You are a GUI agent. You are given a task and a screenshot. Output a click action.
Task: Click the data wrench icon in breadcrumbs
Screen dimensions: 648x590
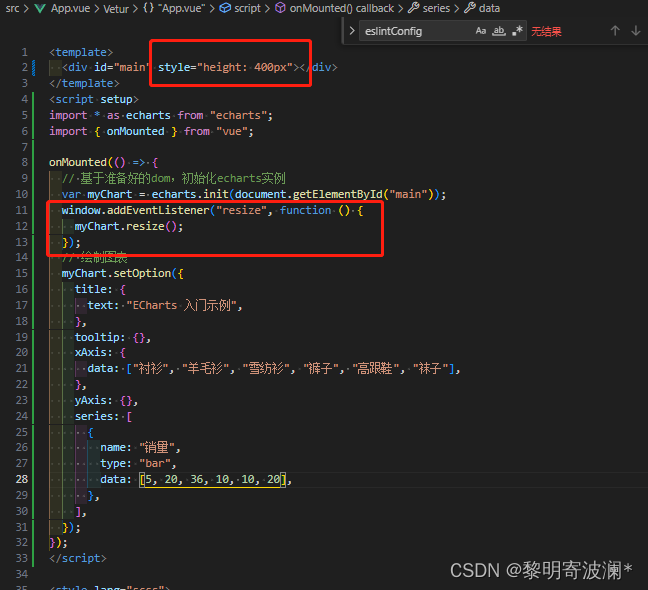(469, 8)
